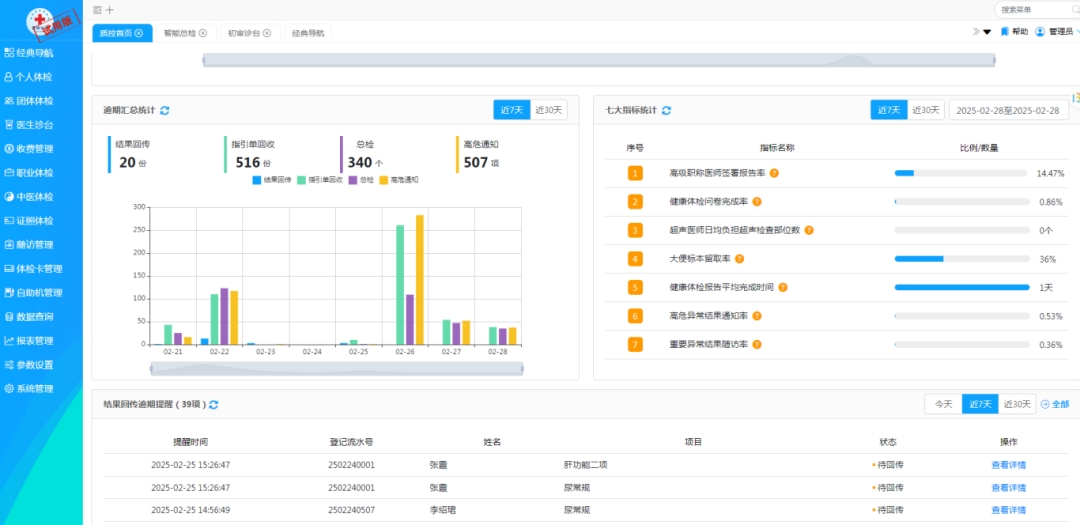Screen dimensions: 1080x525
Task: Select 今天 in 结果回传逾期提醒
Action: pos(943,404)
